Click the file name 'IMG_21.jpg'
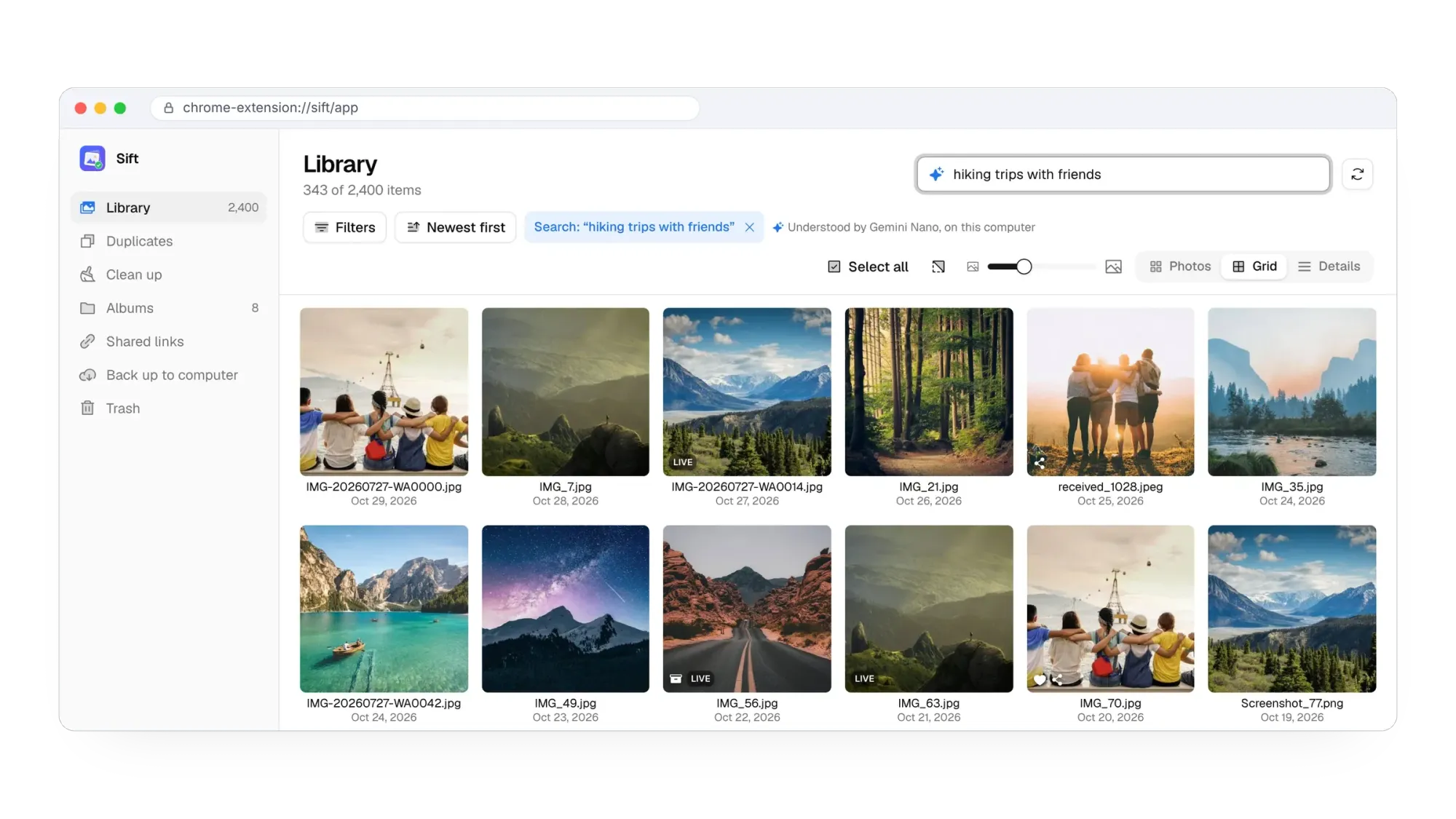Screen dimensions: 1456x819 pyautogui.click(x=929, y=487)
